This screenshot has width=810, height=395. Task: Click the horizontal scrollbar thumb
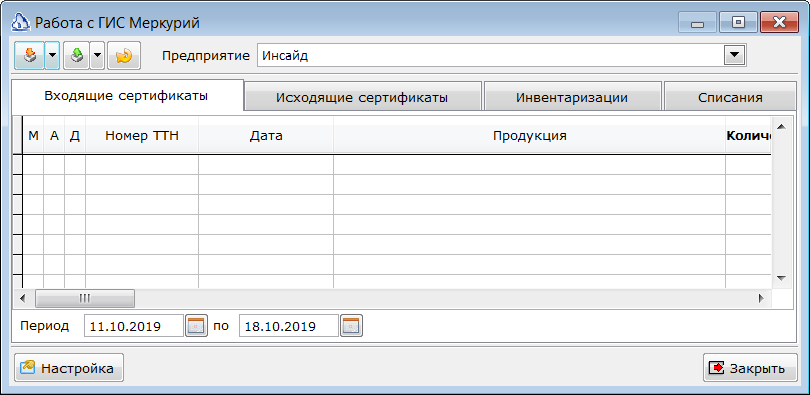[x=85, y=298]
